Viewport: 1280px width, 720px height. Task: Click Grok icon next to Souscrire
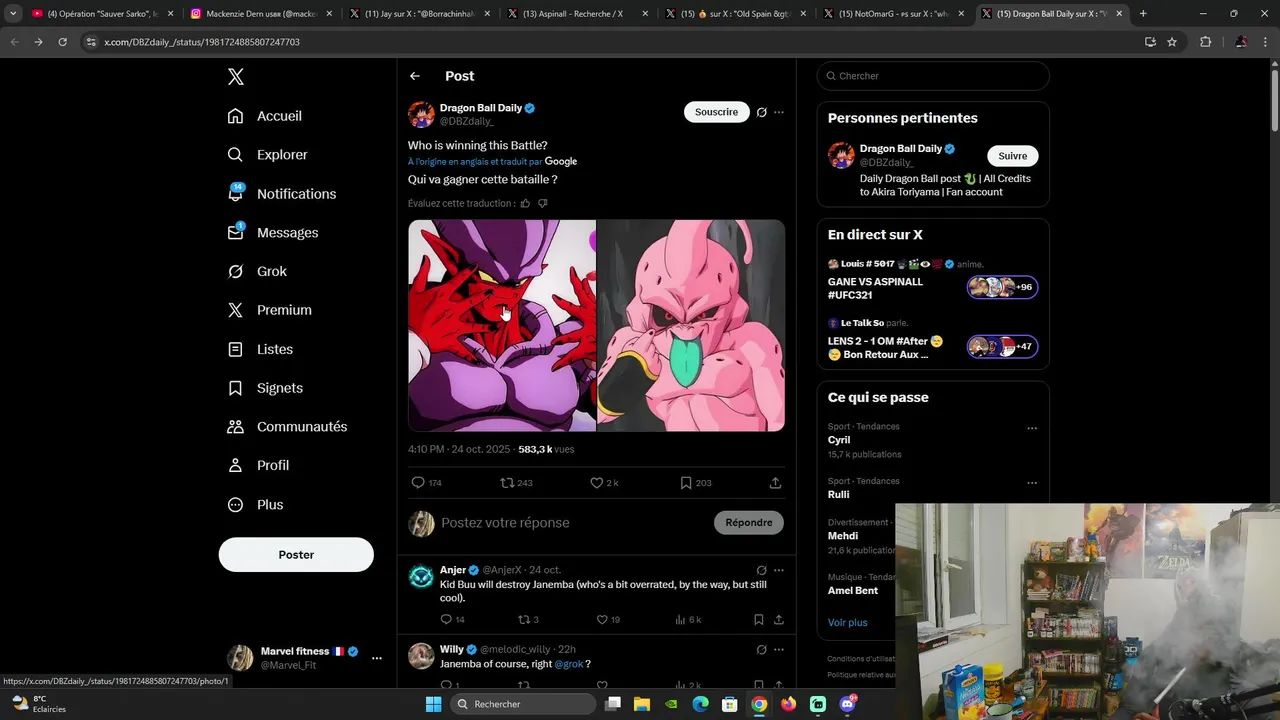762,112
